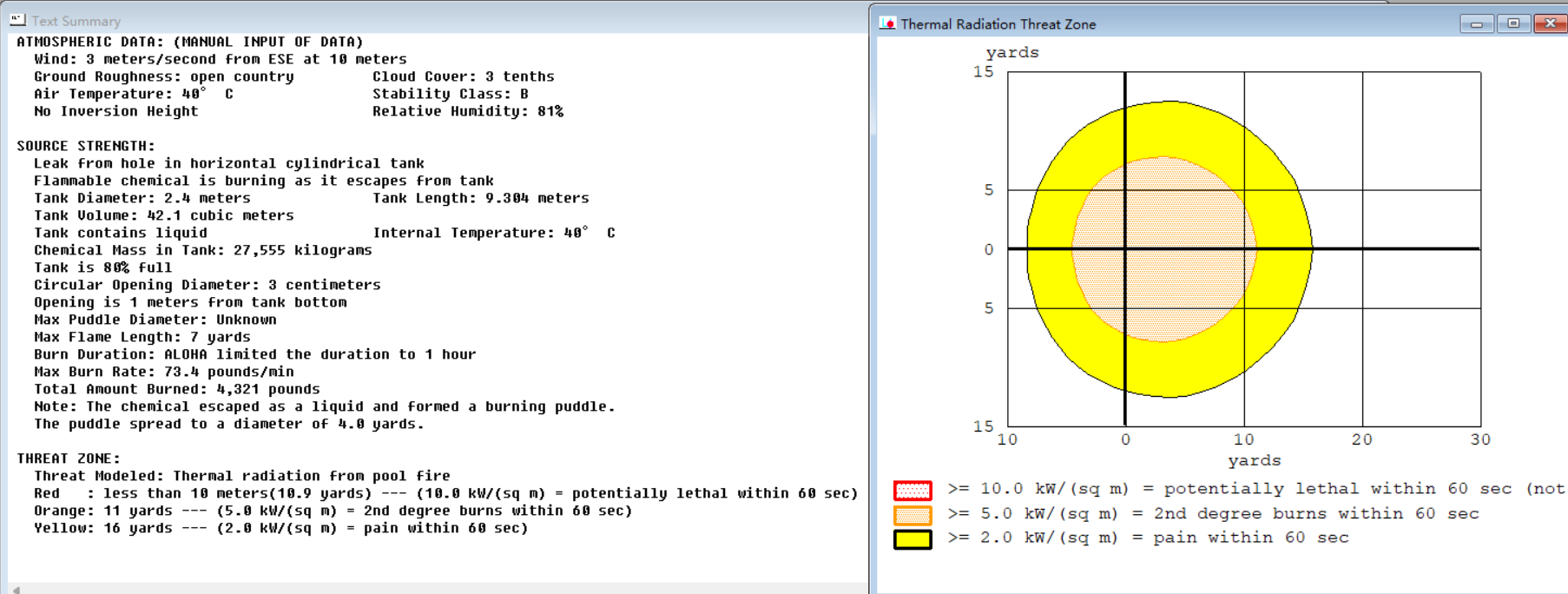This screenshot has width=1568, height=594.
Task: Click the ATMOSPHERIC DATA heading line
Action: pyautogui.click(x=190, y=42)
